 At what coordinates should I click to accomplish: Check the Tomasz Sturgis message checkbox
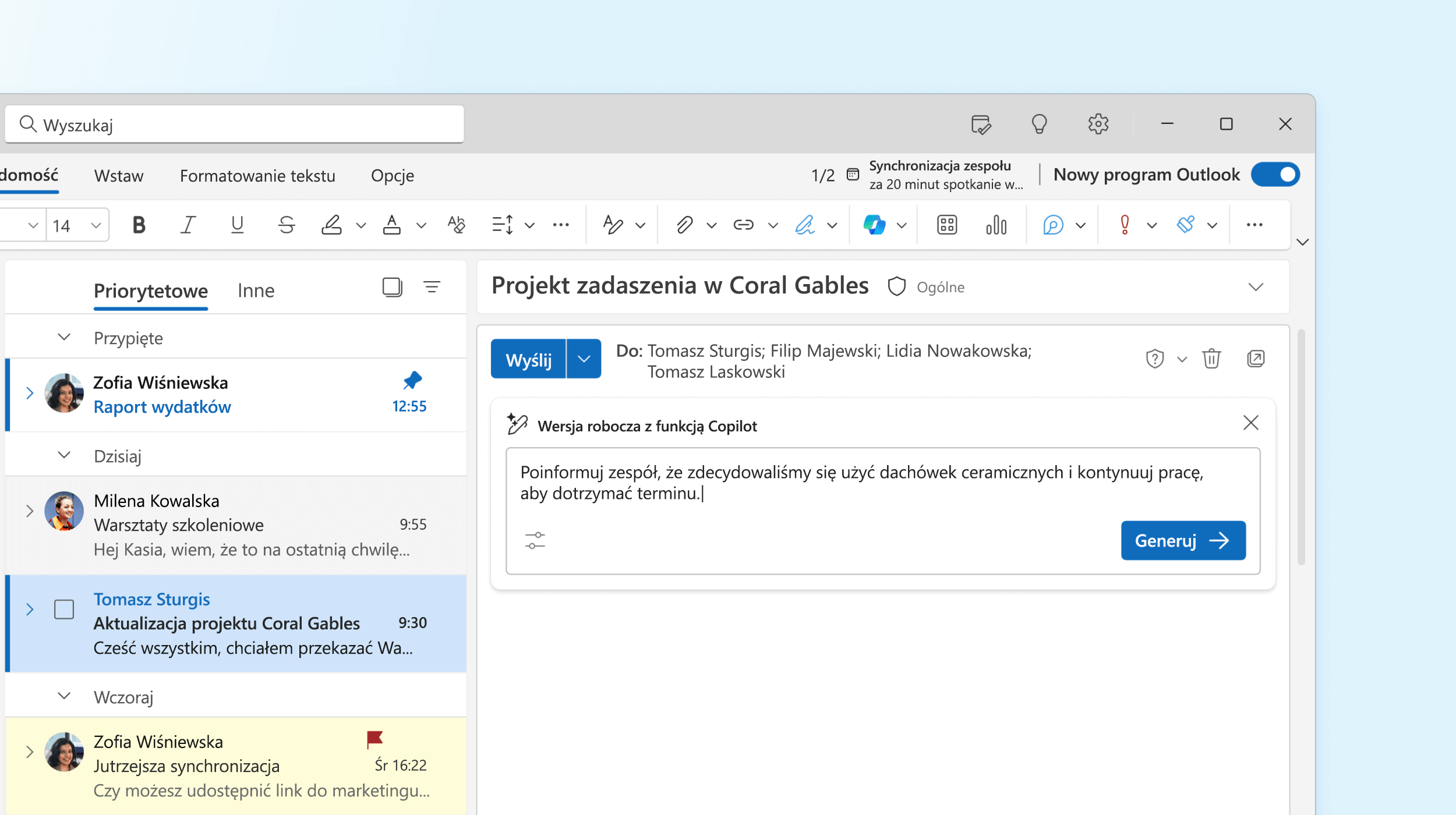pos(64,610)
